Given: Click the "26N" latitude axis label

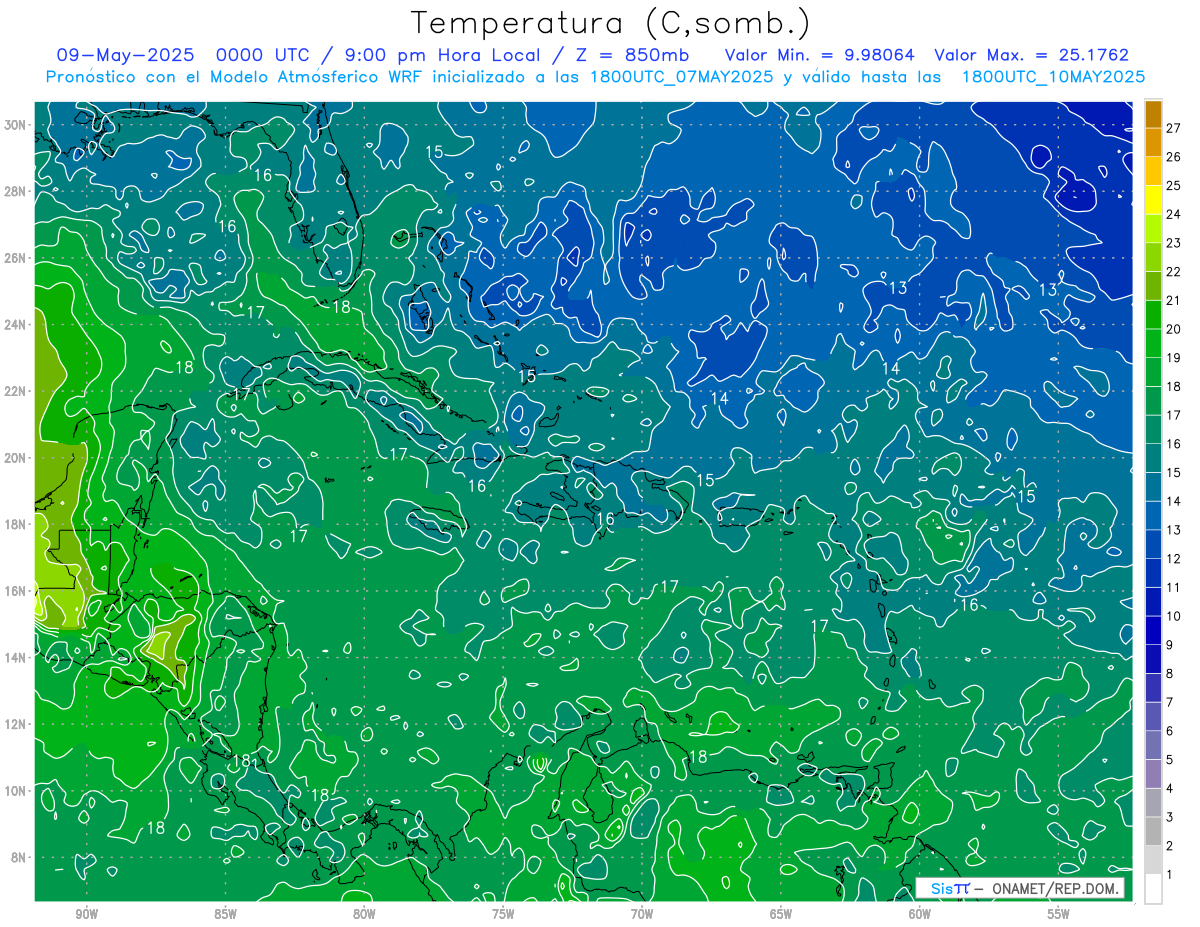Looking at the screenshot, I should point(16,258).
